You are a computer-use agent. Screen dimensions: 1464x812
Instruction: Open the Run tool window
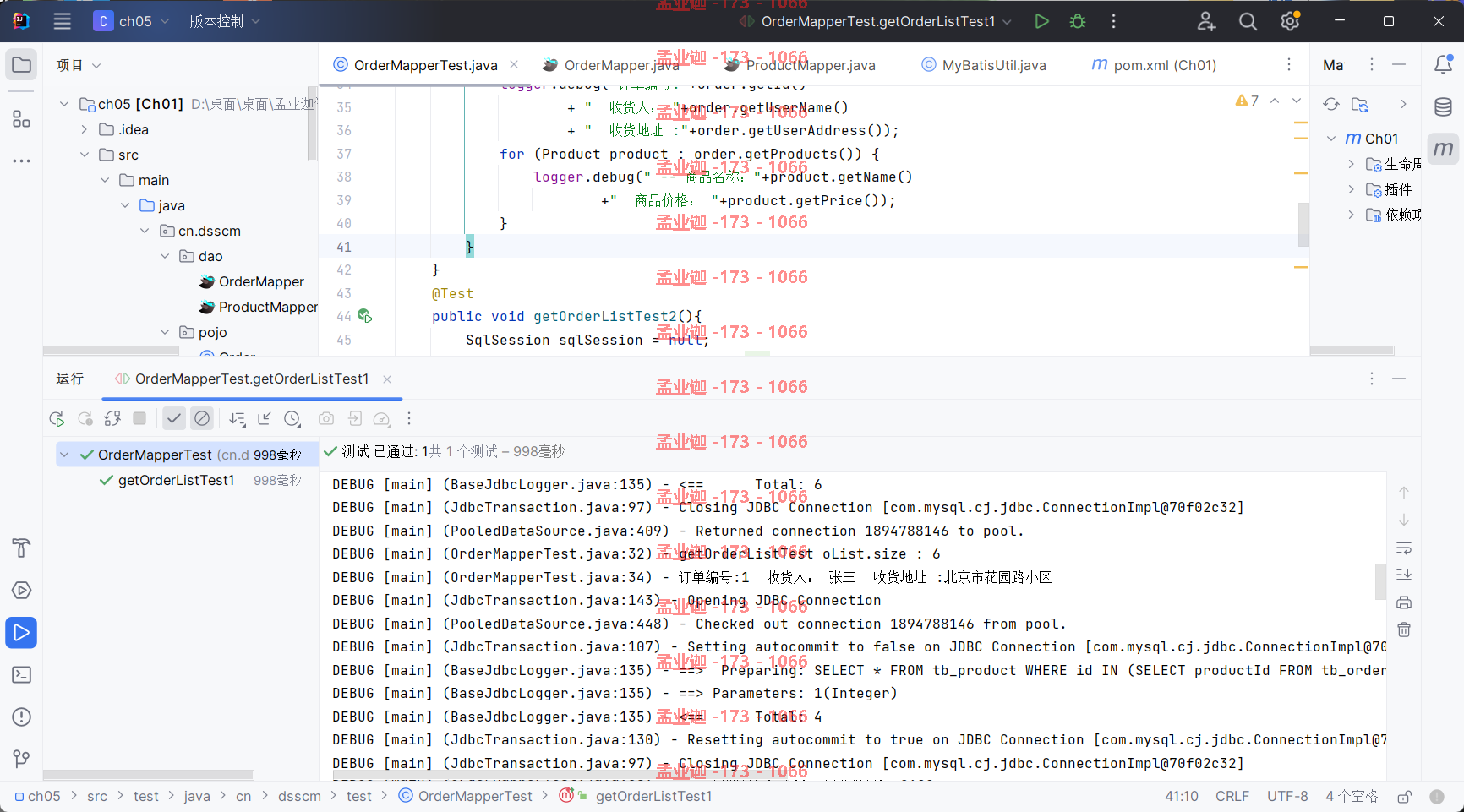click(22, 632)
